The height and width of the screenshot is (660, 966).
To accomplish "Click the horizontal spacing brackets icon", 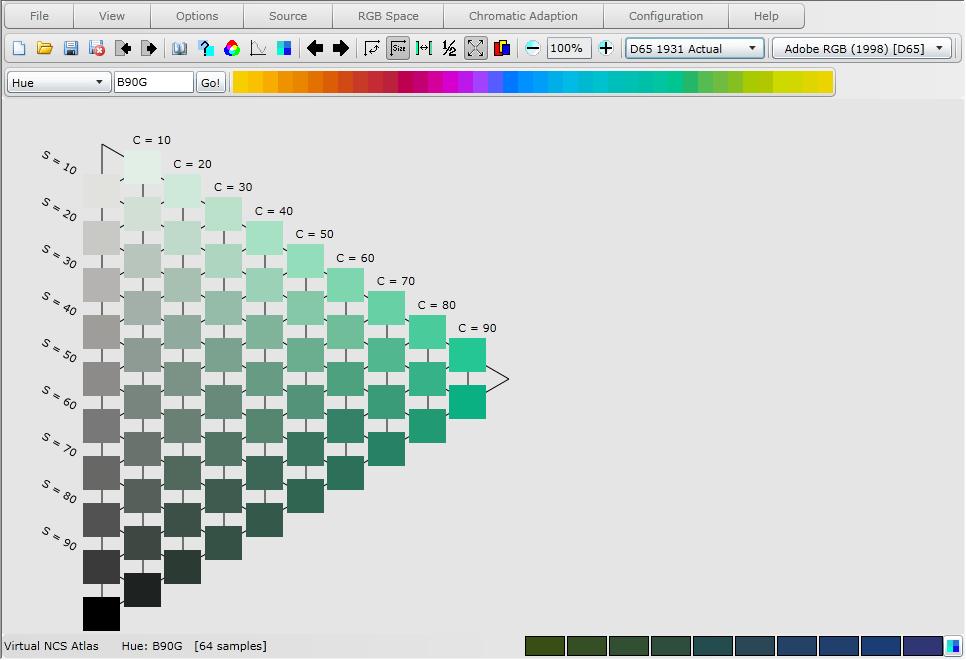I will pyautogui.click(x=424, y=48).
